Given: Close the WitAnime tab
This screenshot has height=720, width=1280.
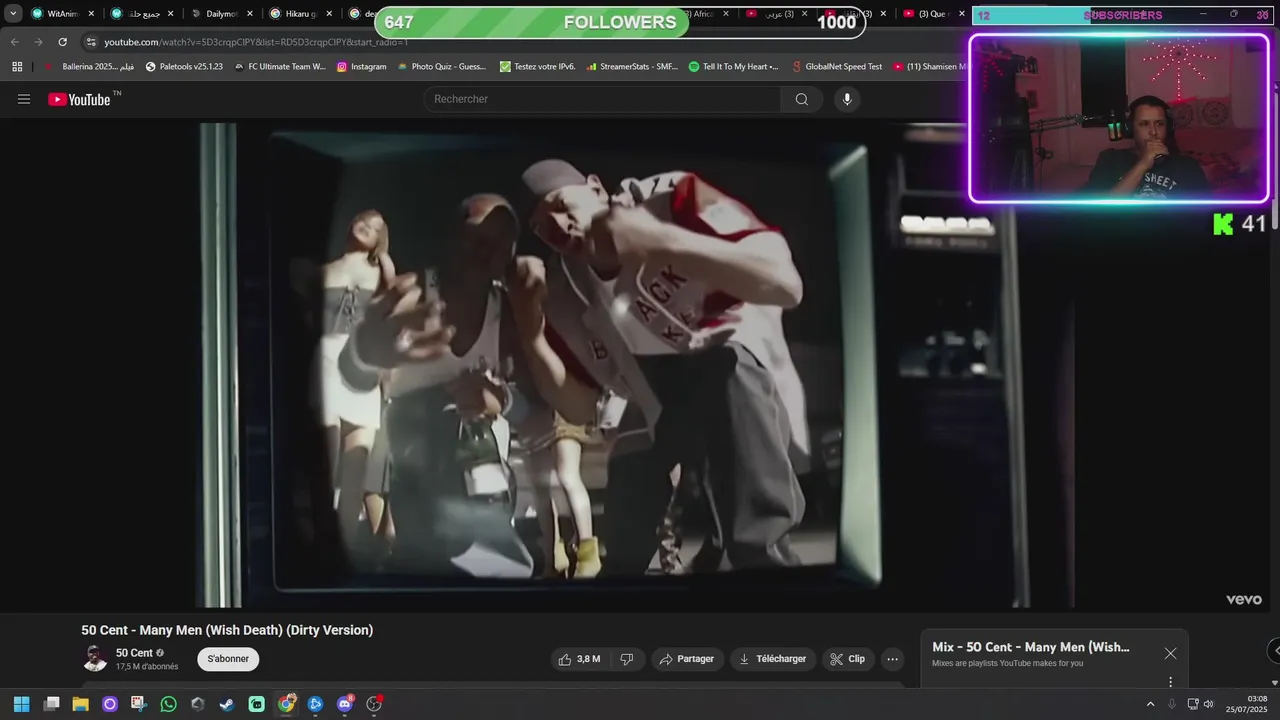Looking at the screenshot, I should (91, 14).
